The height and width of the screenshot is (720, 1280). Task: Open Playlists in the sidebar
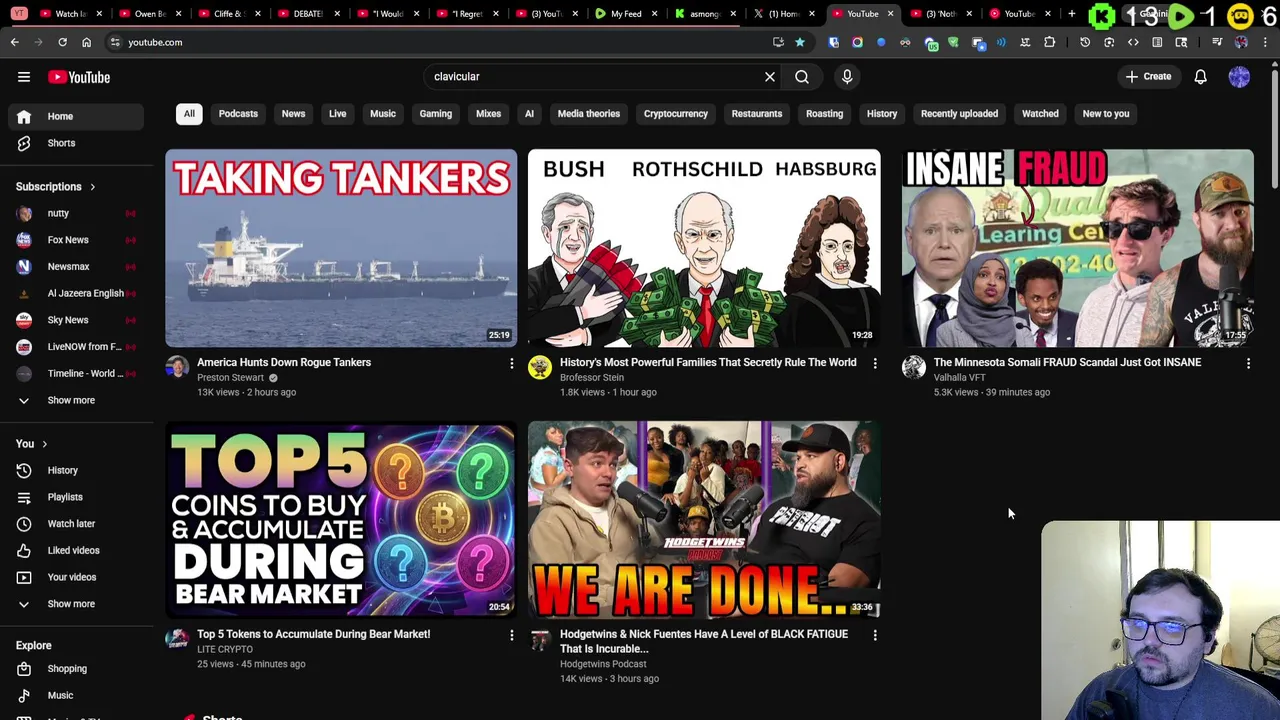tap(76, 497)
